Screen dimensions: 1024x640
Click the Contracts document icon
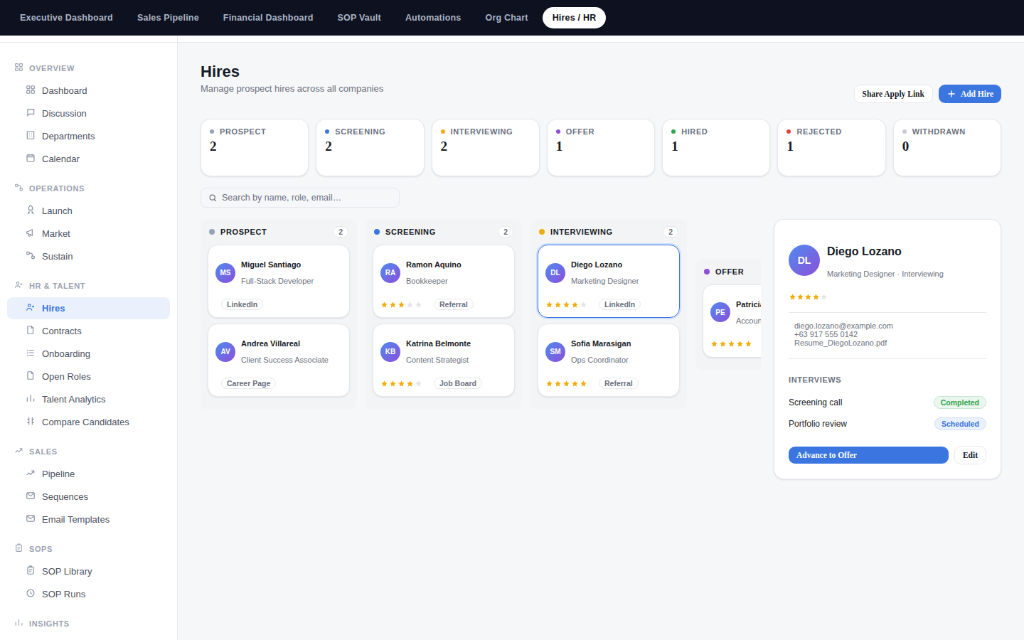(x=31, y=330)
